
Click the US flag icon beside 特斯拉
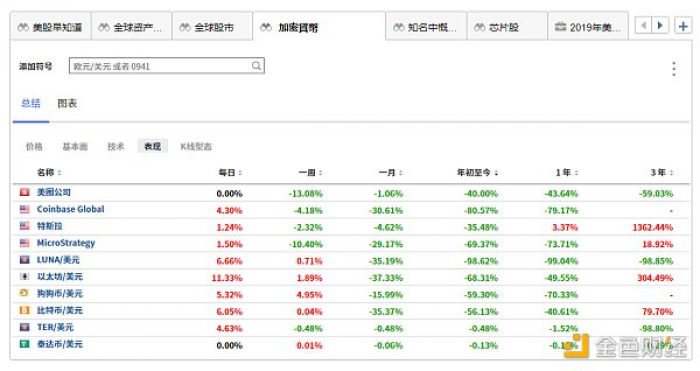[25, 226]
